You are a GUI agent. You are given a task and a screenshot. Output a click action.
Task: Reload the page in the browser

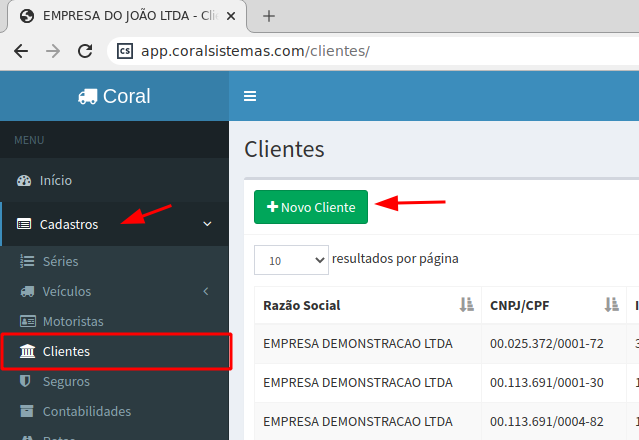click(86, 51)
